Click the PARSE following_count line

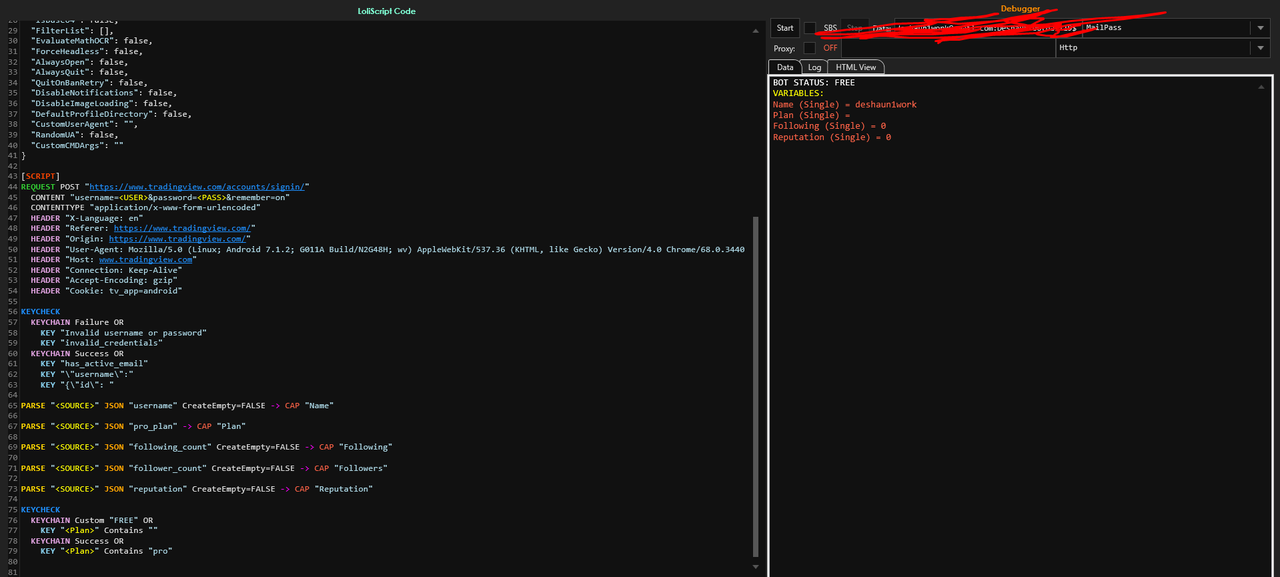tap(207, 447)
